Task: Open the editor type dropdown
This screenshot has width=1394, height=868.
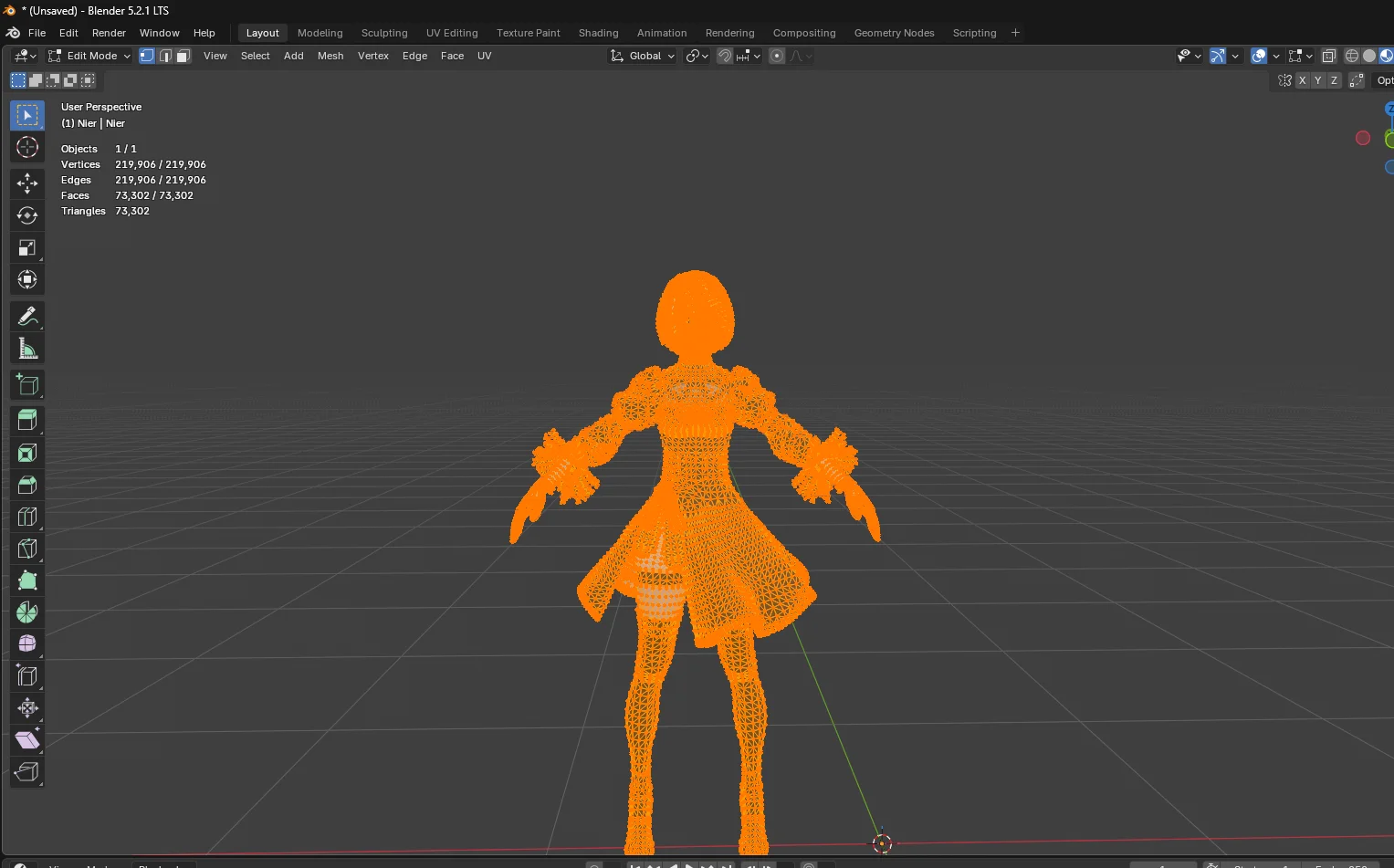Action: tap(25, 56)
